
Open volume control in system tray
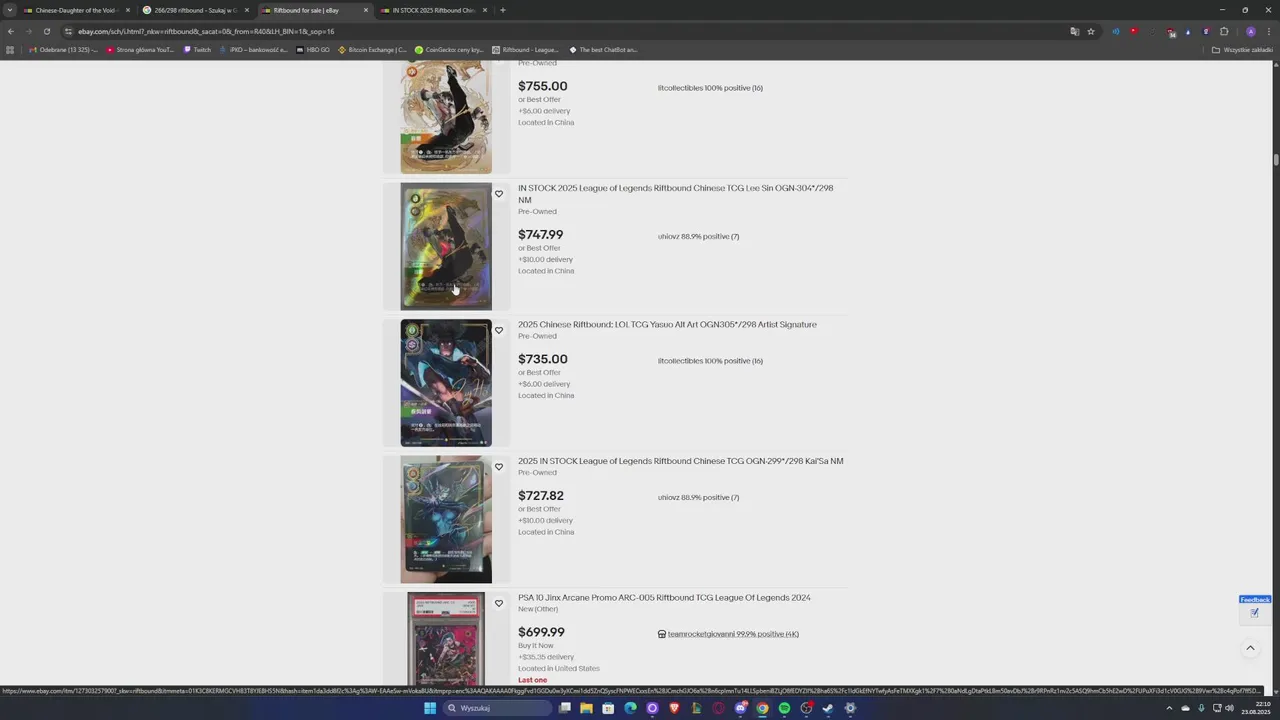[x=1229, y=708]
